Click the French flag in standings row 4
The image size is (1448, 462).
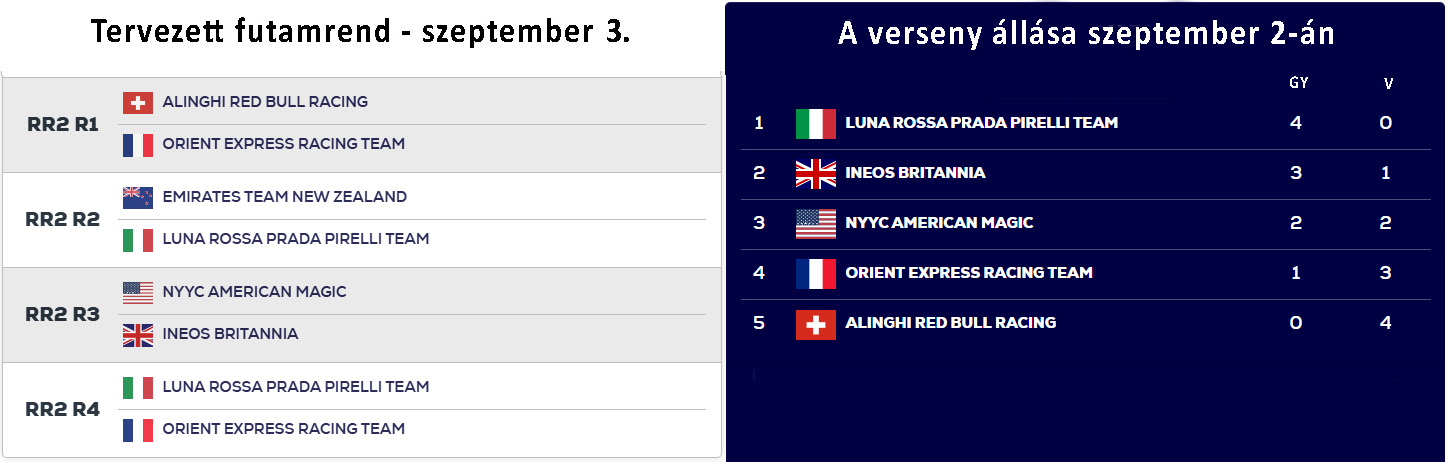(x=816, y=274)
